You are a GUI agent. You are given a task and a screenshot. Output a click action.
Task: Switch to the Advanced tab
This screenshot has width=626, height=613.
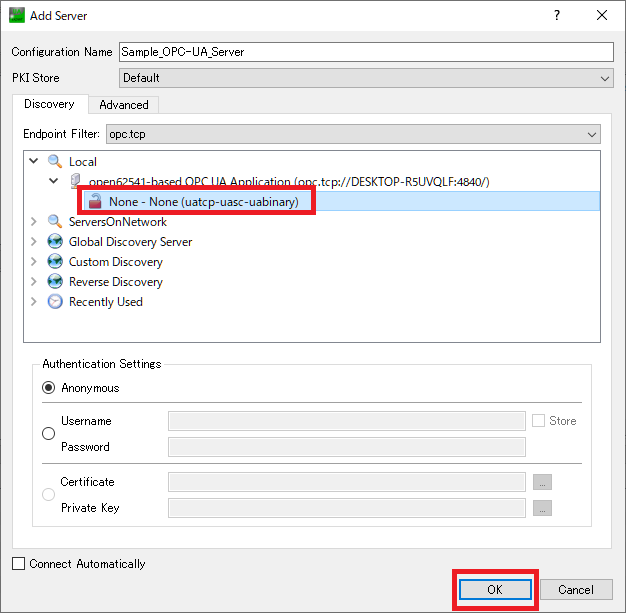tap(124, 105)
